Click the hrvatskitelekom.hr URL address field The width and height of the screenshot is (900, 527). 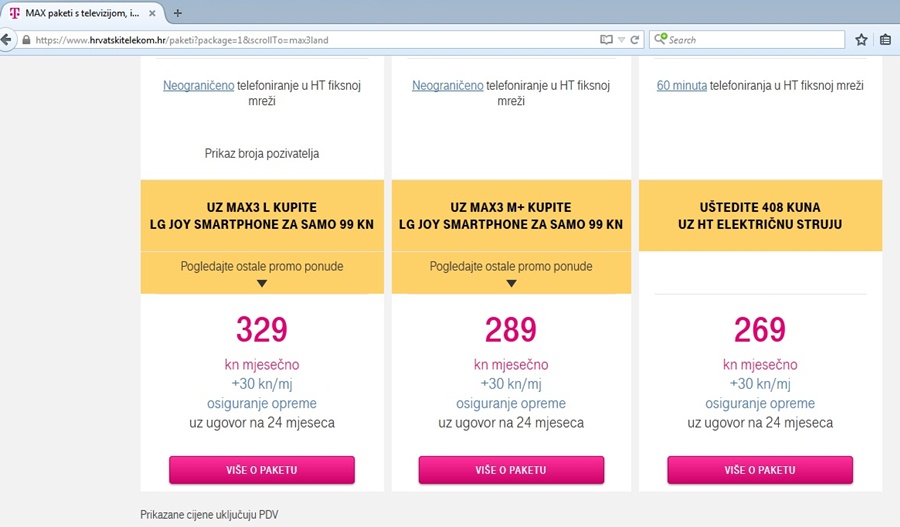click(300, 40)
